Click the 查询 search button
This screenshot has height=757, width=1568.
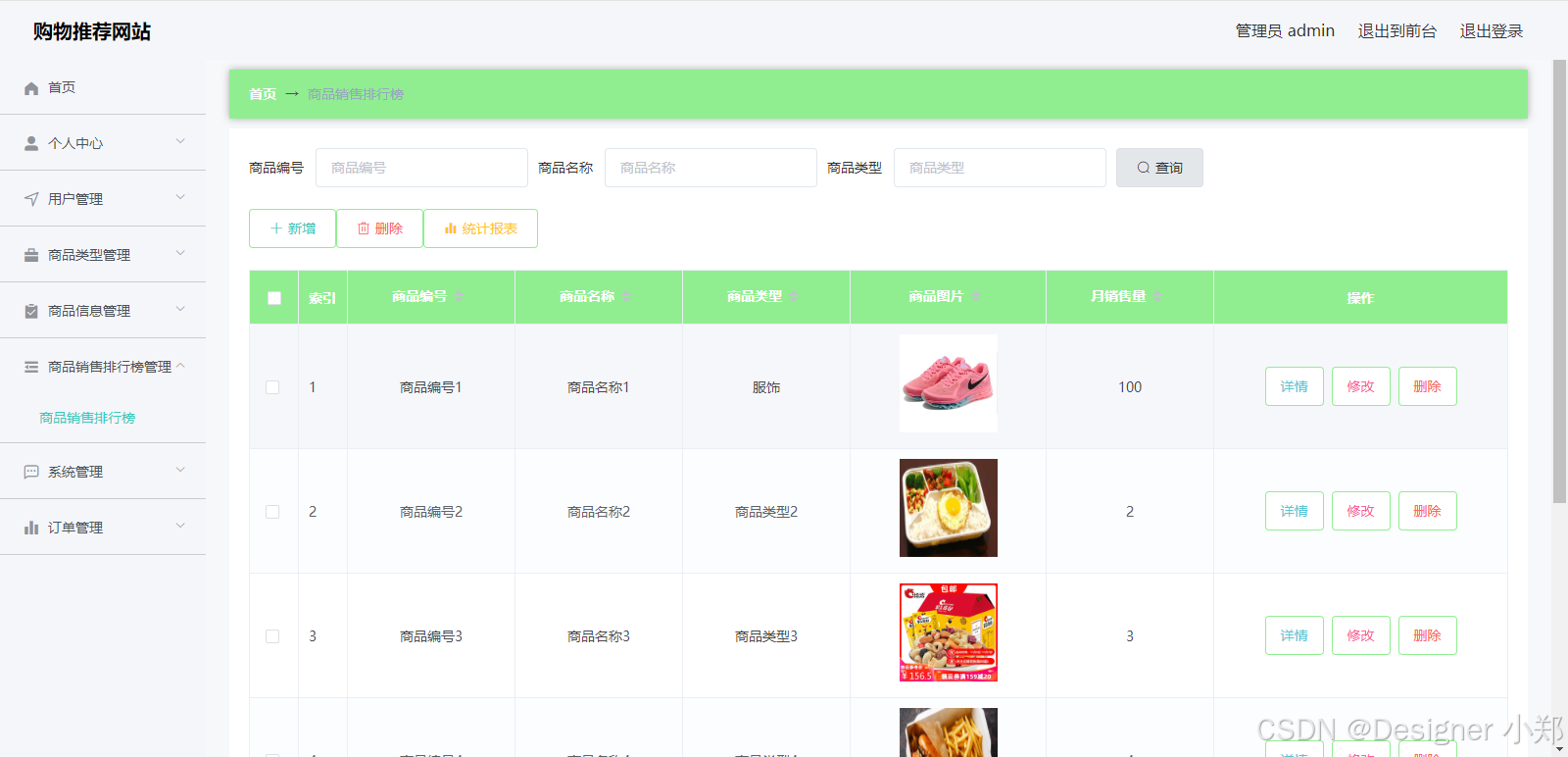point(1159,168)
